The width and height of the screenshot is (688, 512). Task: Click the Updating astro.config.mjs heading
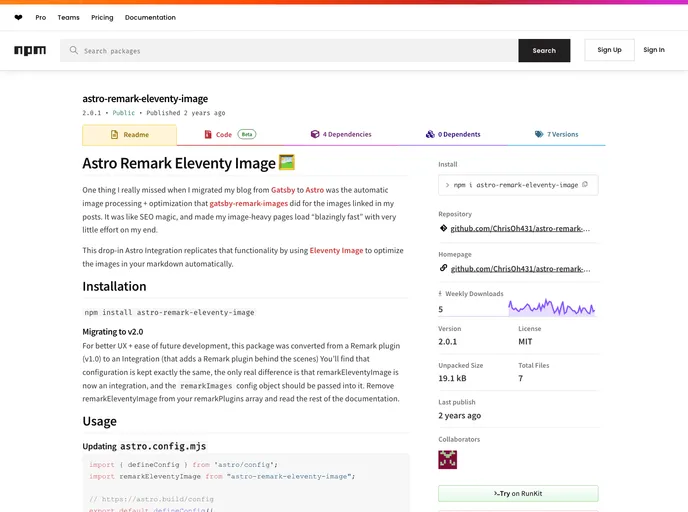144,446
